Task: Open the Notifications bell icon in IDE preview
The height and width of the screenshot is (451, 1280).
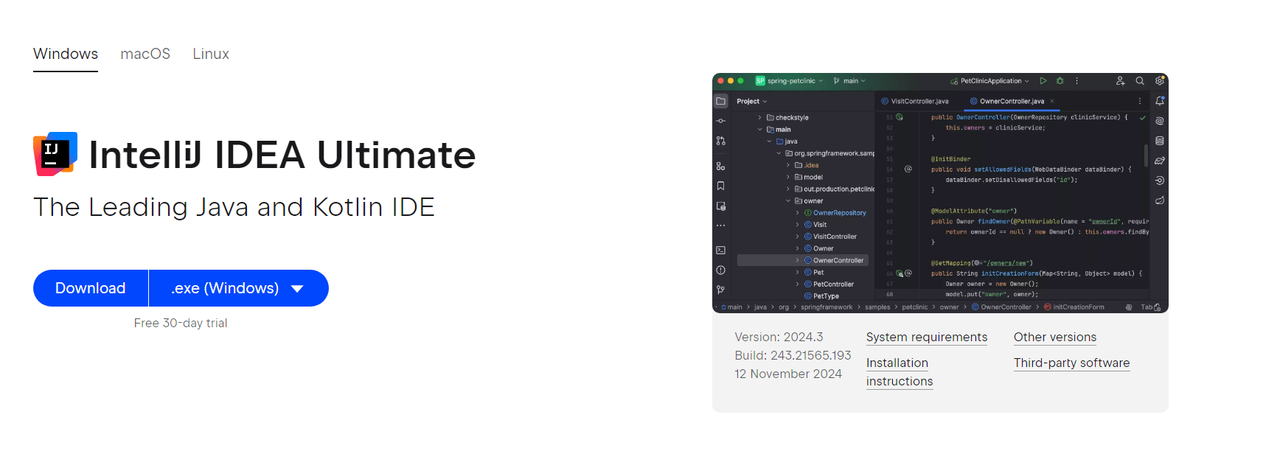Action: [x=1159, y=101]
